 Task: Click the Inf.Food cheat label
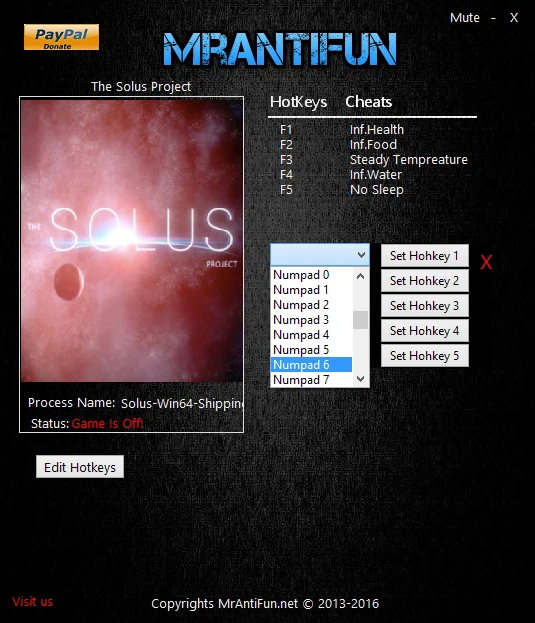(373, 145)
